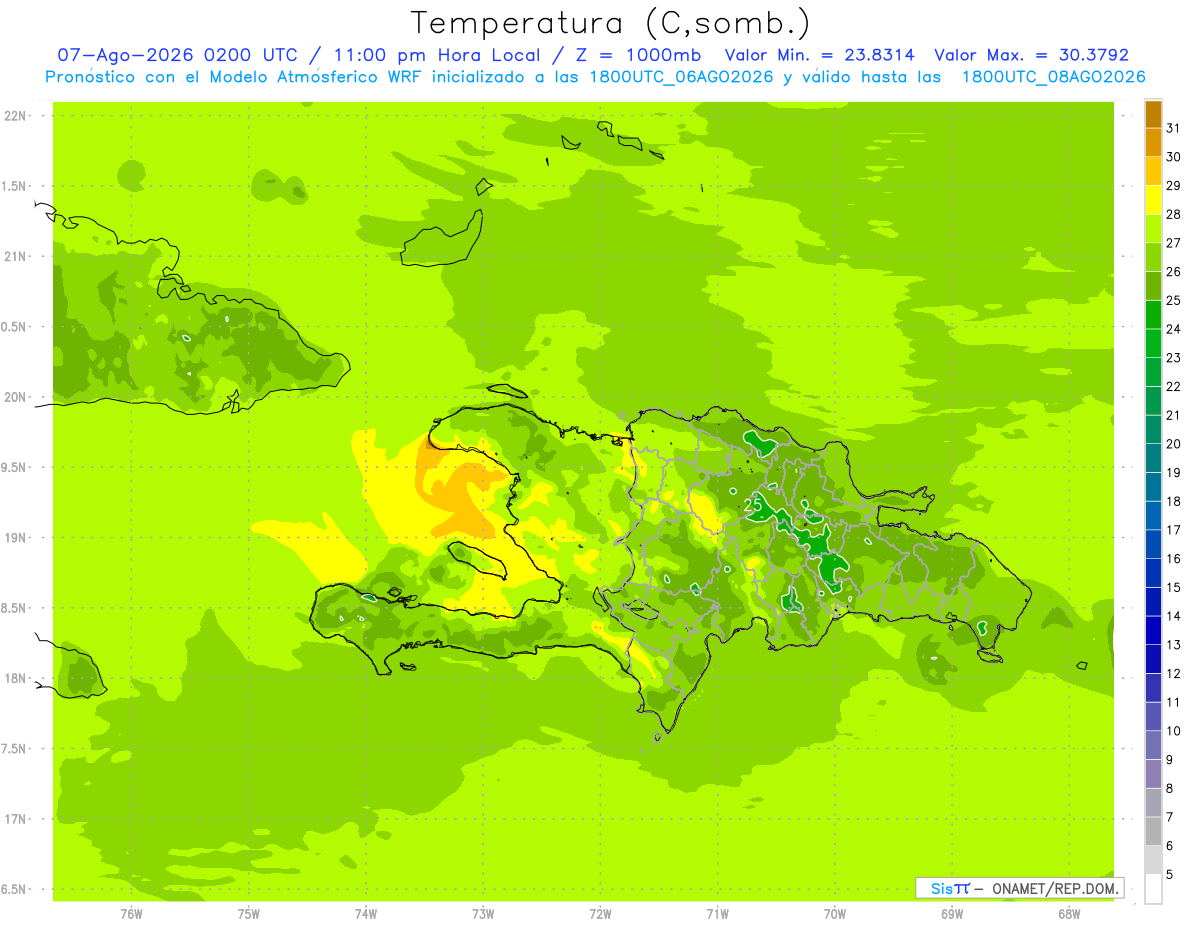Click legend value 20
Image resolution: width=1200 pixels, height=927 pixels.
[1174, 444]
